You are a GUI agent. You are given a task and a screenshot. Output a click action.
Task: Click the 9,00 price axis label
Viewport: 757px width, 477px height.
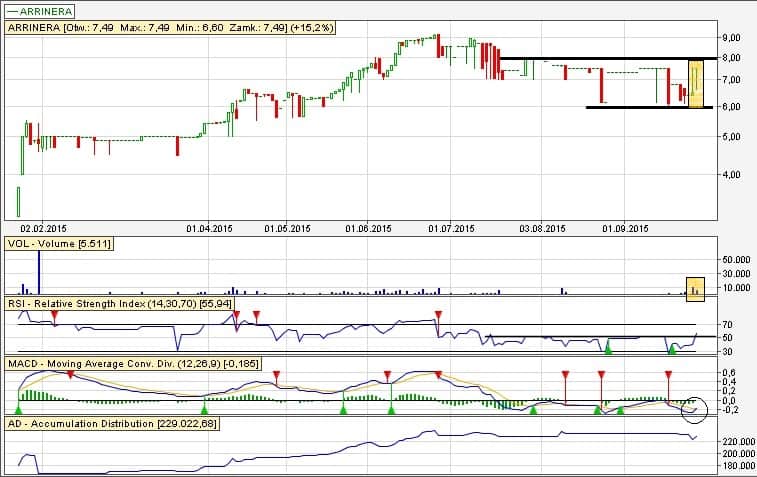(x=731, y=37)
